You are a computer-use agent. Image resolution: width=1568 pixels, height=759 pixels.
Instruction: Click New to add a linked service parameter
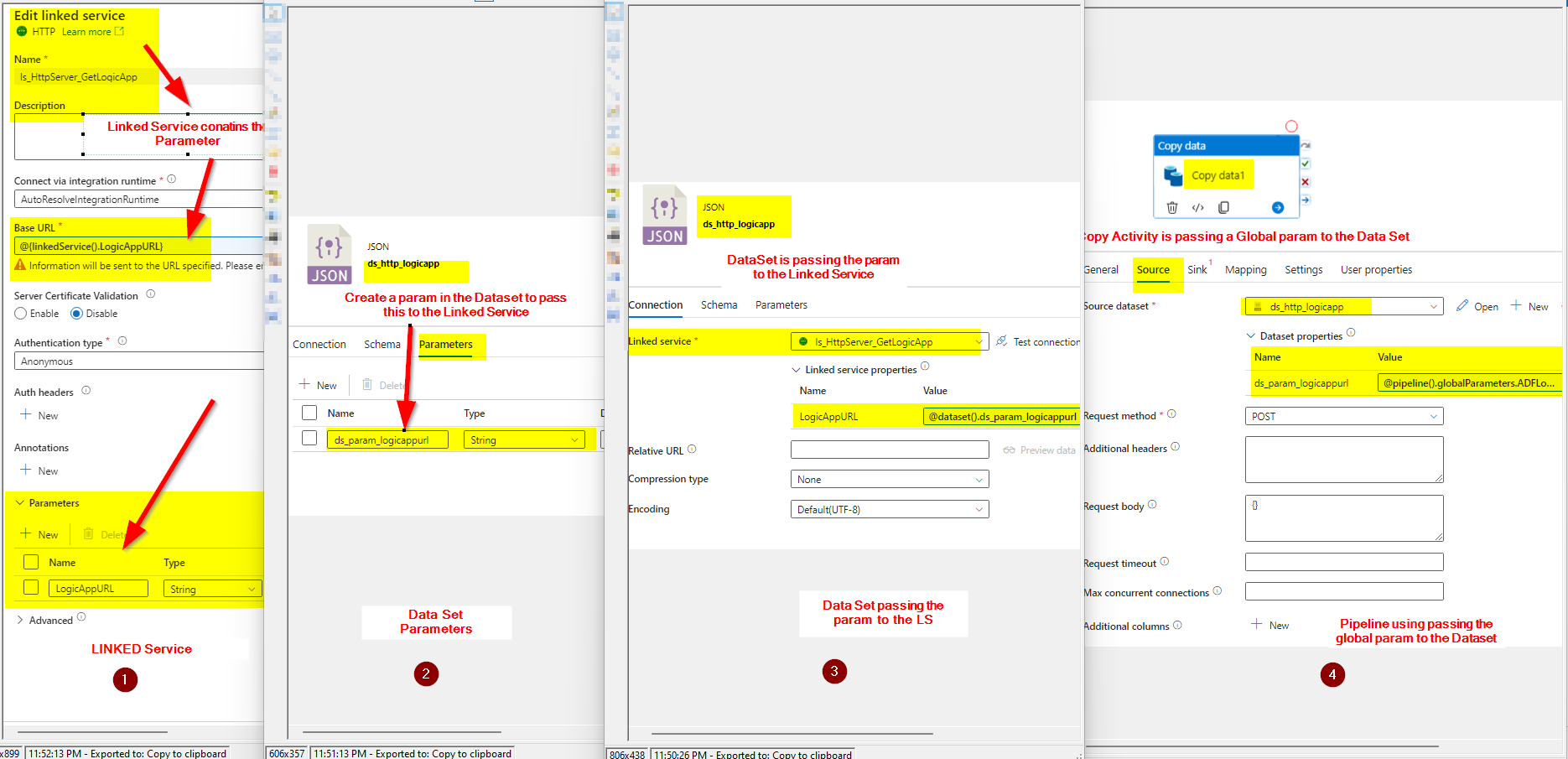(39, 533)
